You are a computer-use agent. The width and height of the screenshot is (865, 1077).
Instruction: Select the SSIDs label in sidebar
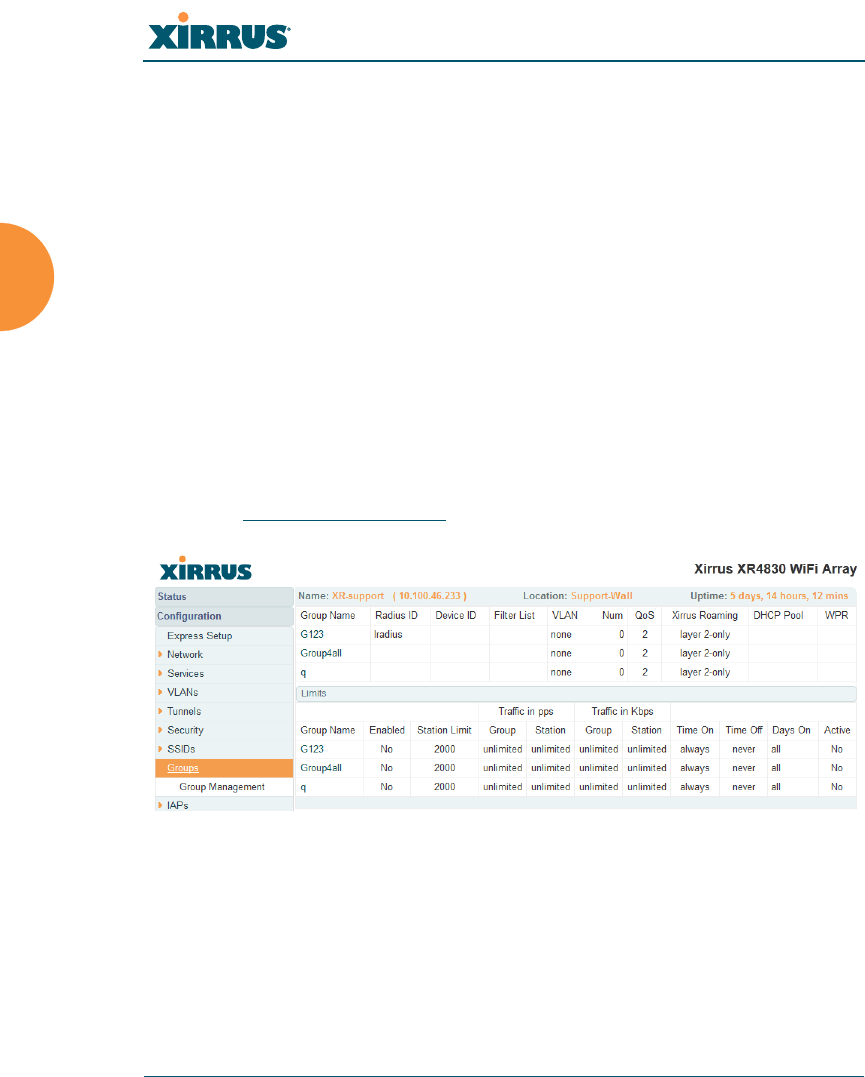[181, 749]
